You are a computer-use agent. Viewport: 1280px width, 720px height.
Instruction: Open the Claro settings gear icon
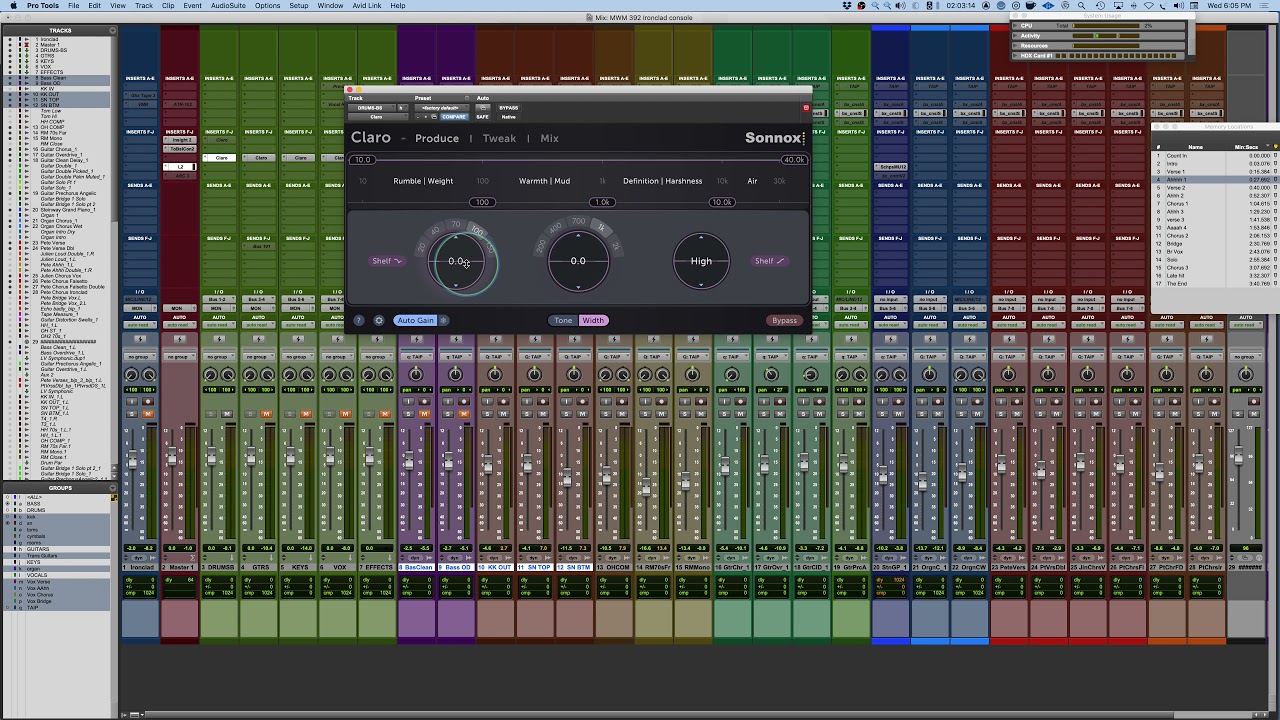(x=378, y=321)
